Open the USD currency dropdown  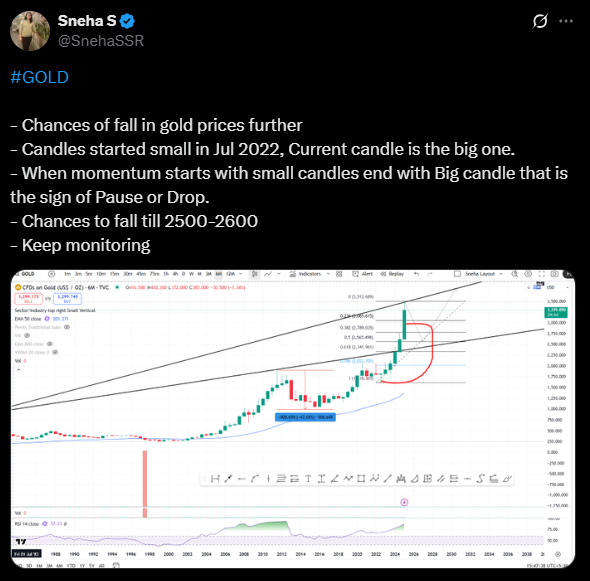[557, 287]
